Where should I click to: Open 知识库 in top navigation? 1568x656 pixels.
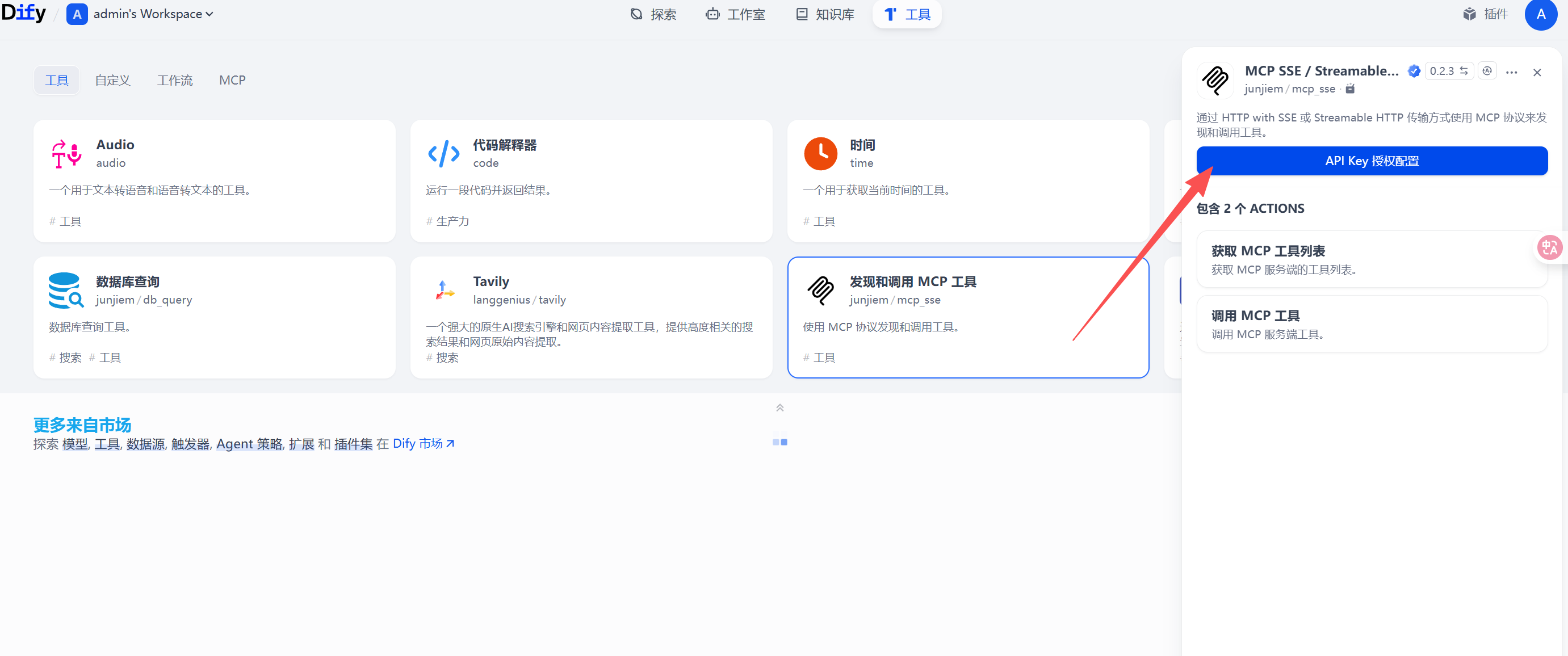[825, 14]
